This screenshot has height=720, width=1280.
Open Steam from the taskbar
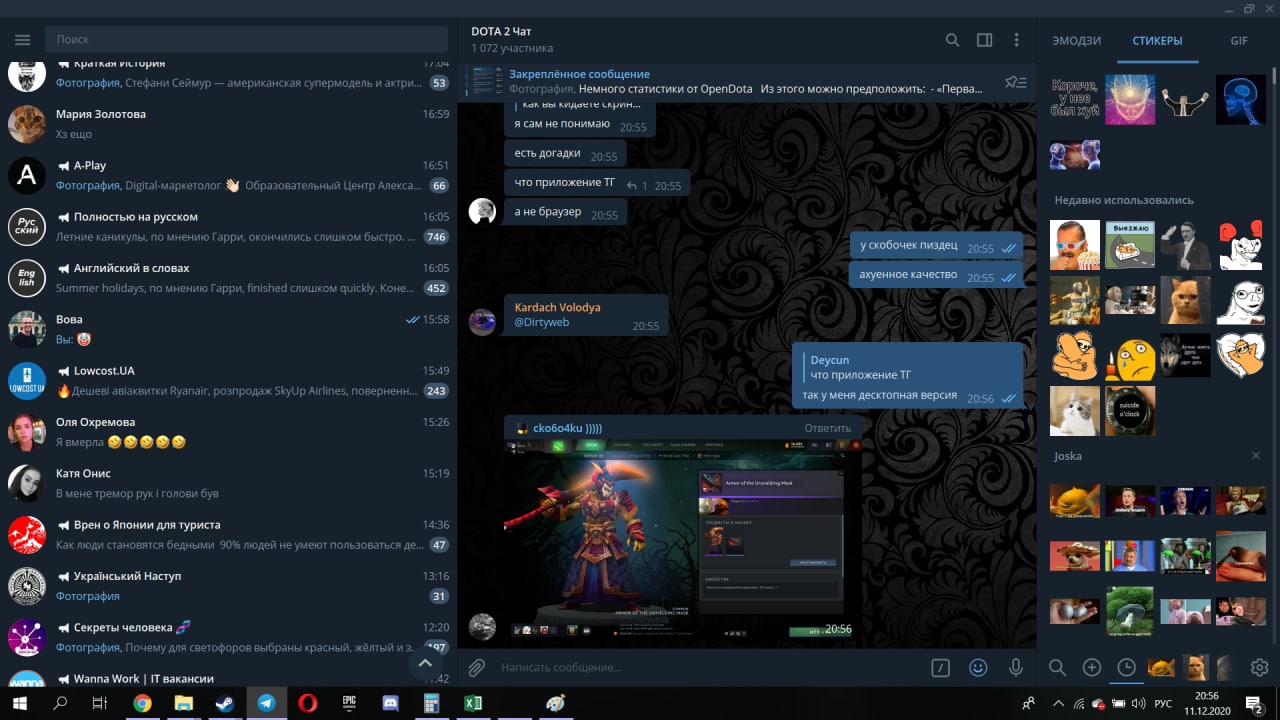[x=224, y=703]
